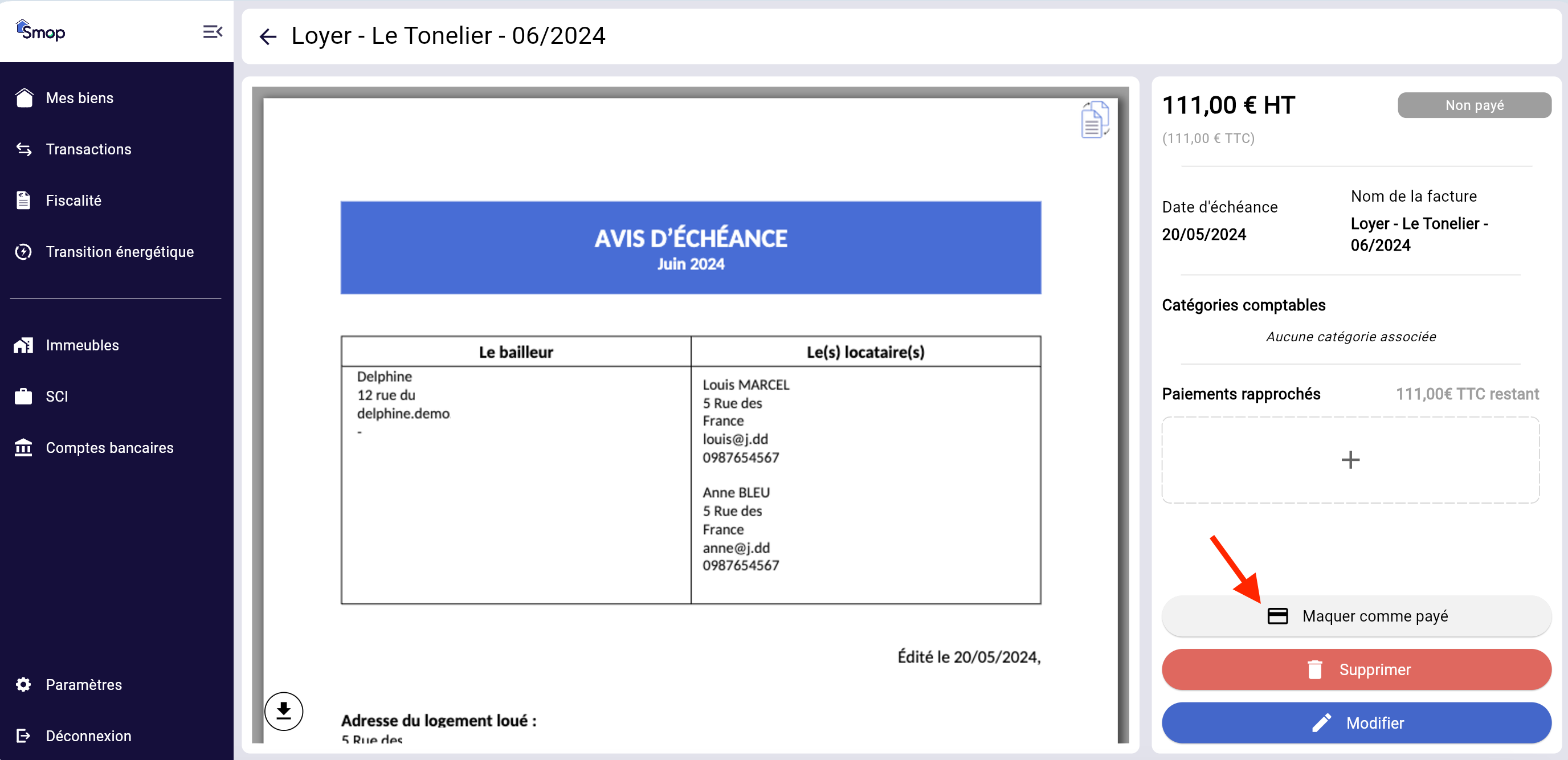Image resolution: width=1568 pixels, height=760 pixels.
Task: Click the document copy icon on invoice
Action: tap(1094, 120)
